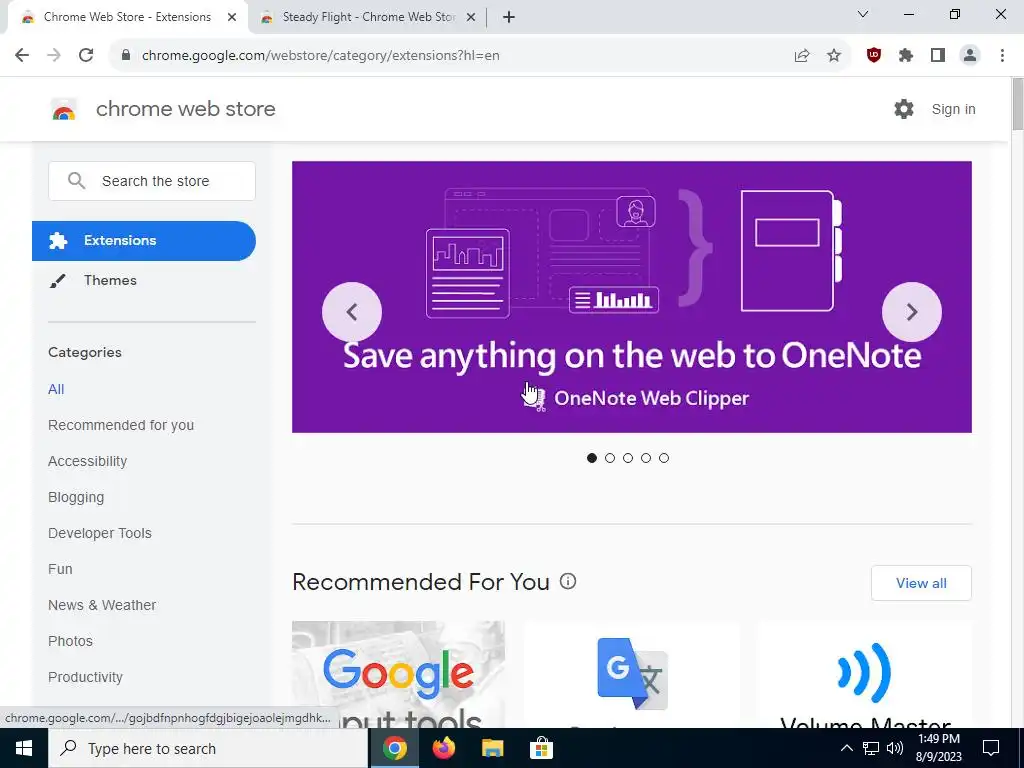Screen dimensions: 1024x768
Task: Select third carousel dot indicator
Action: click(x=628, y=458)
